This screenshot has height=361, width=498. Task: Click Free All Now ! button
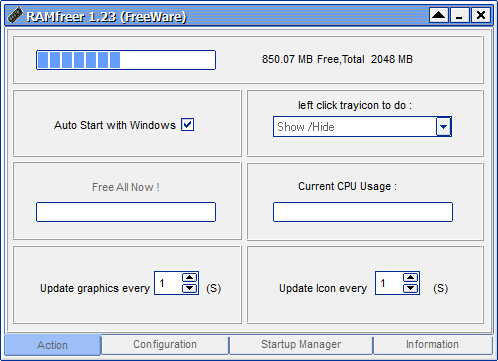coord(126,187)
